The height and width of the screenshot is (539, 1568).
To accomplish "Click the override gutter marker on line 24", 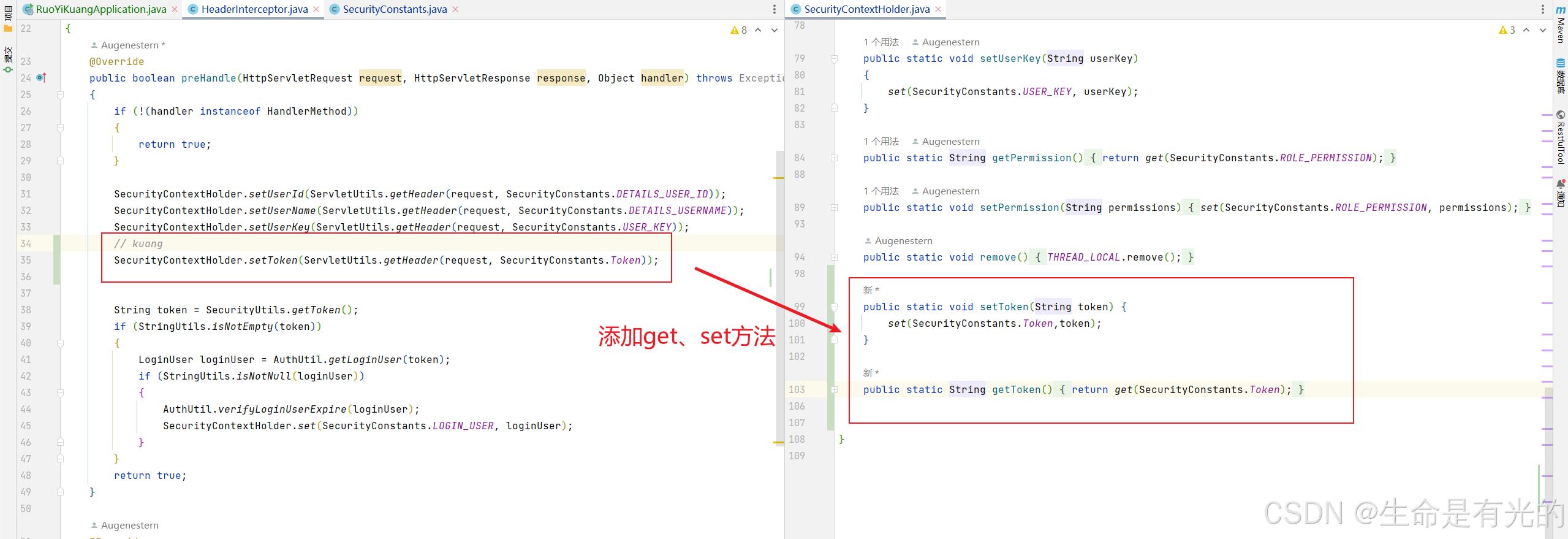I will coord(42,78).
